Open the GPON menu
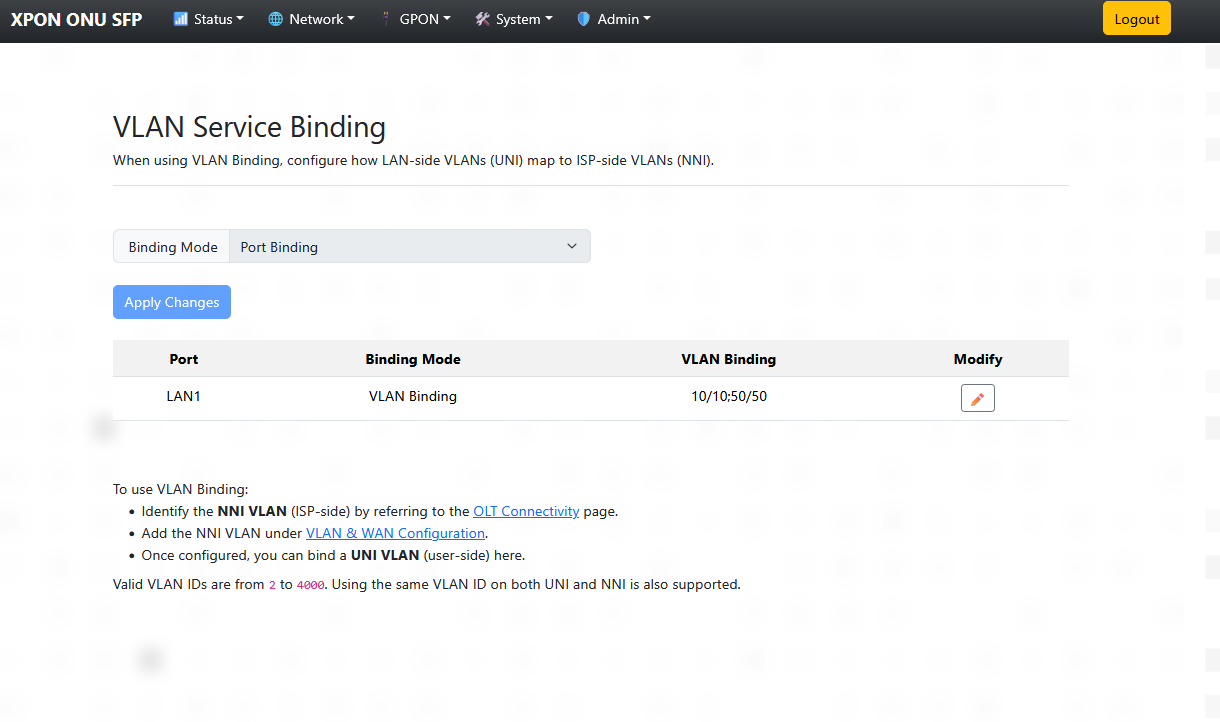 tap(416, 19)
